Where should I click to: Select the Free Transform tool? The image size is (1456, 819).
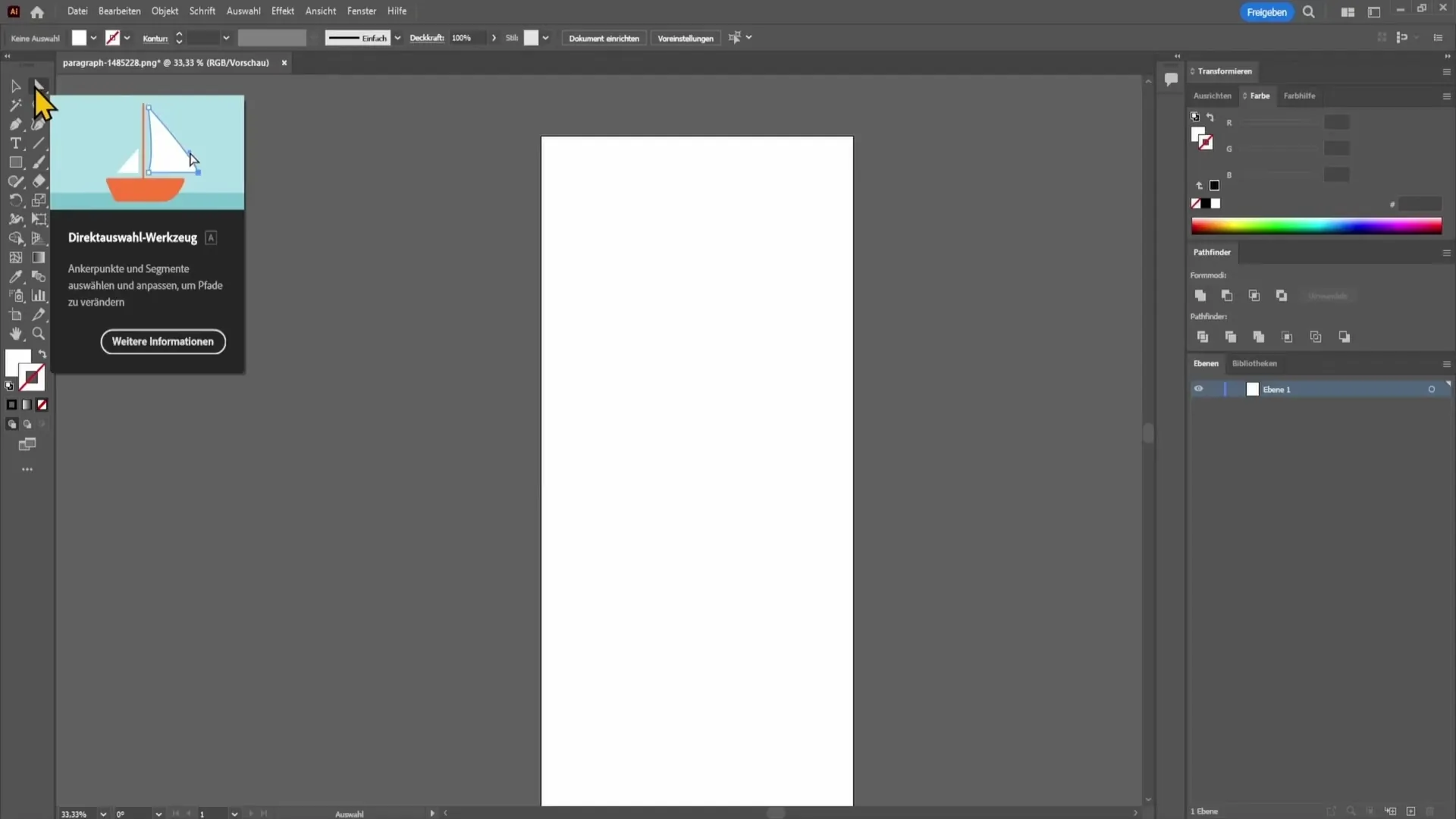point(39,219)
